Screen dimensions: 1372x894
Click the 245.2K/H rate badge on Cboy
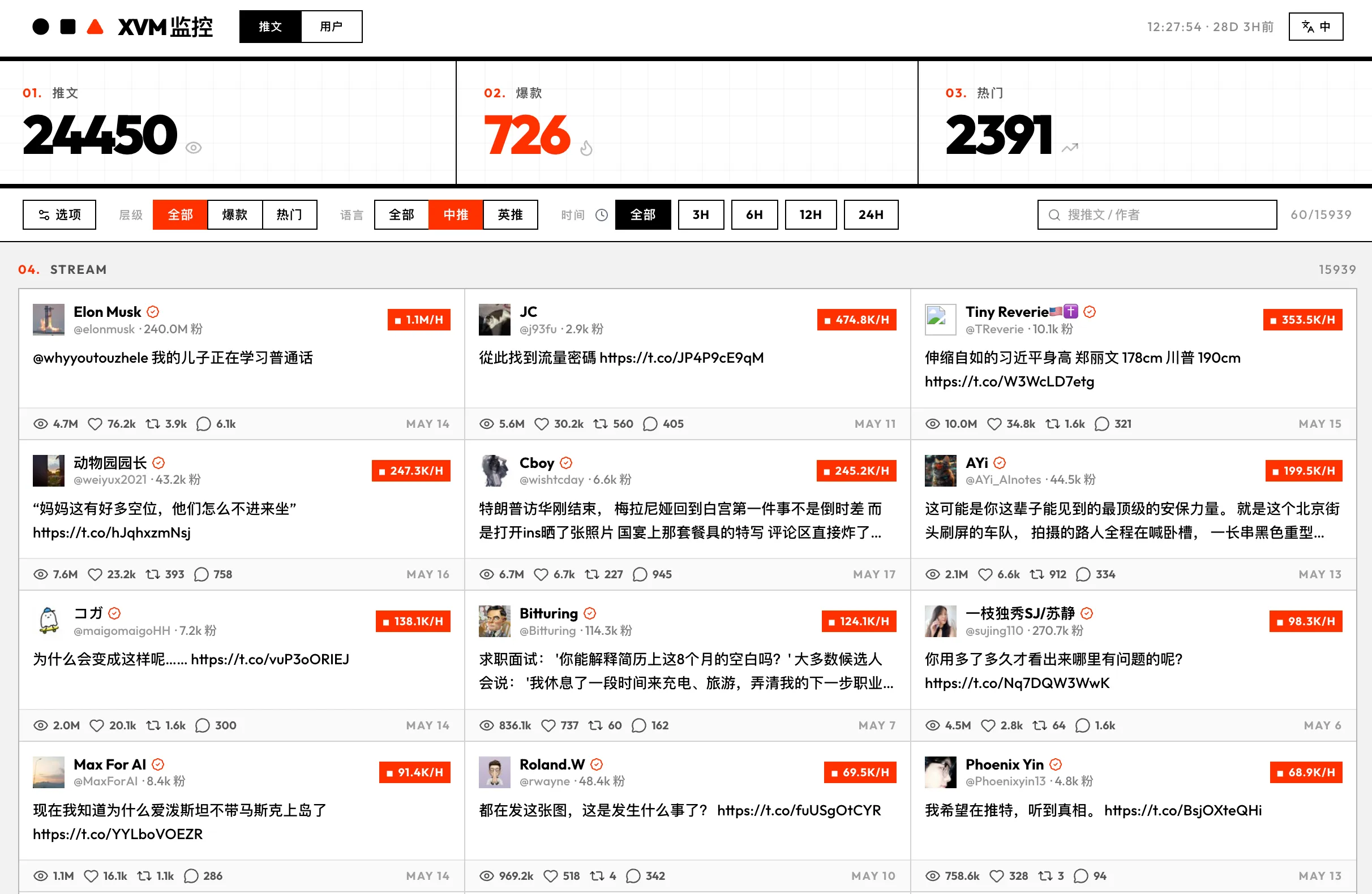pyautogui.click(x=856, y=471)
